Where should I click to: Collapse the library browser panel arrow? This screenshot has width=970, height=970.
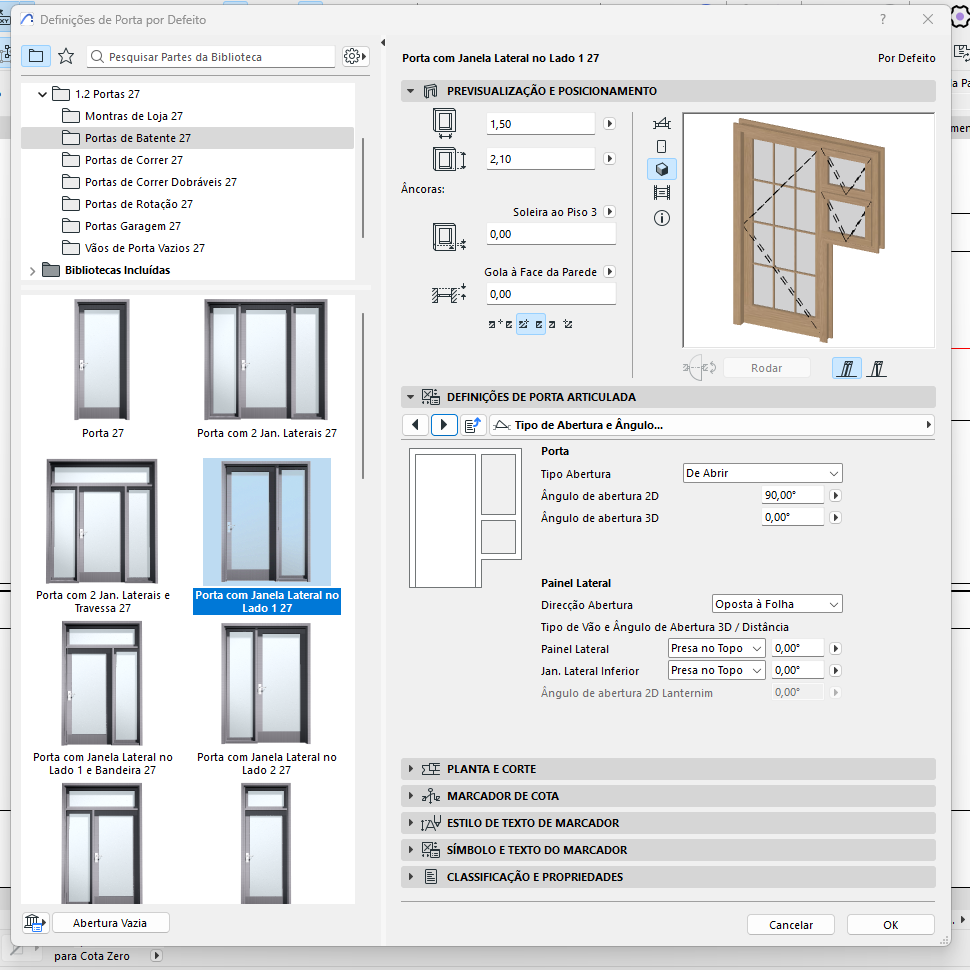click(x=383, y=43)
